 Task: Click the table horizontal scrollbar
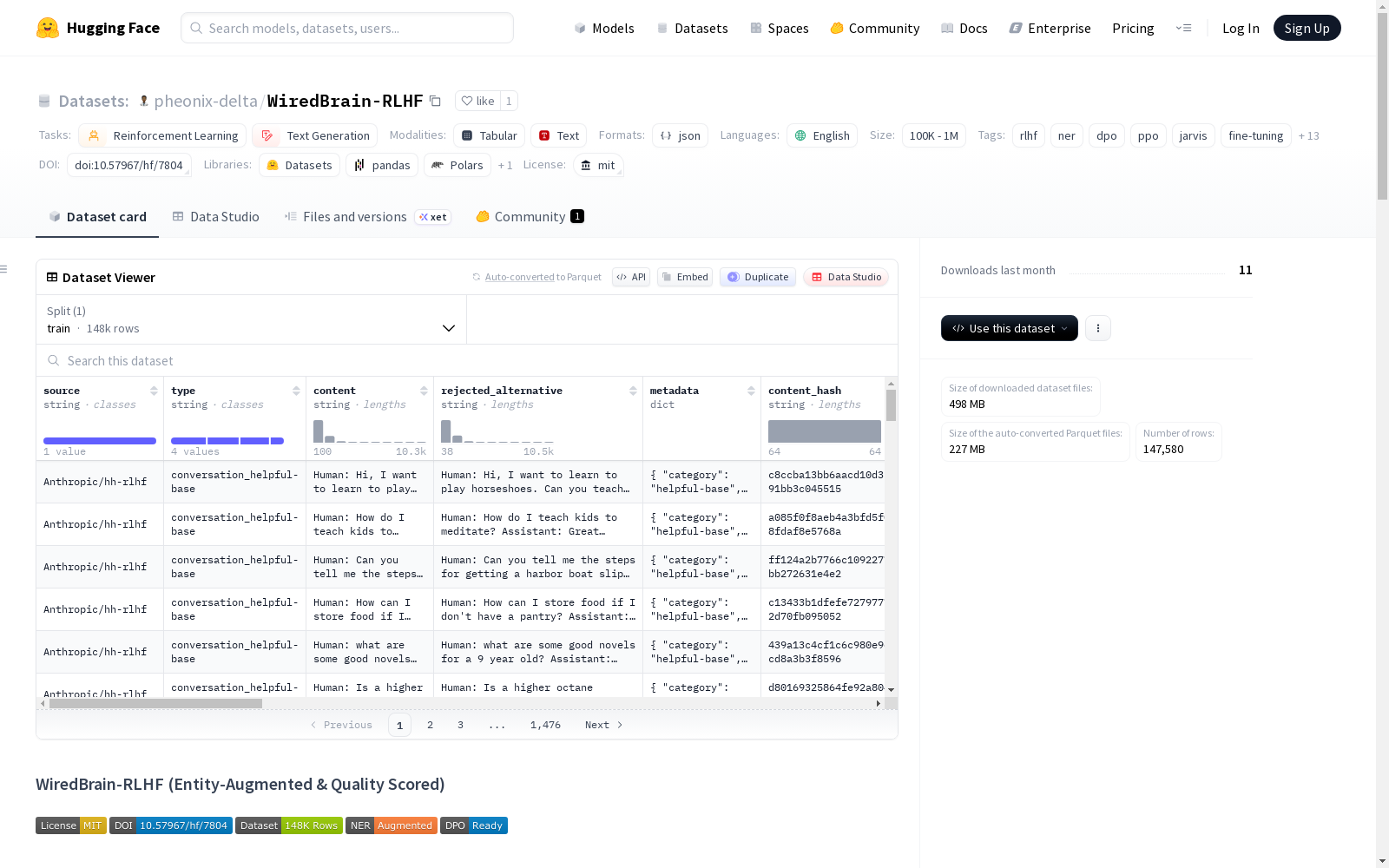[155, 704]
